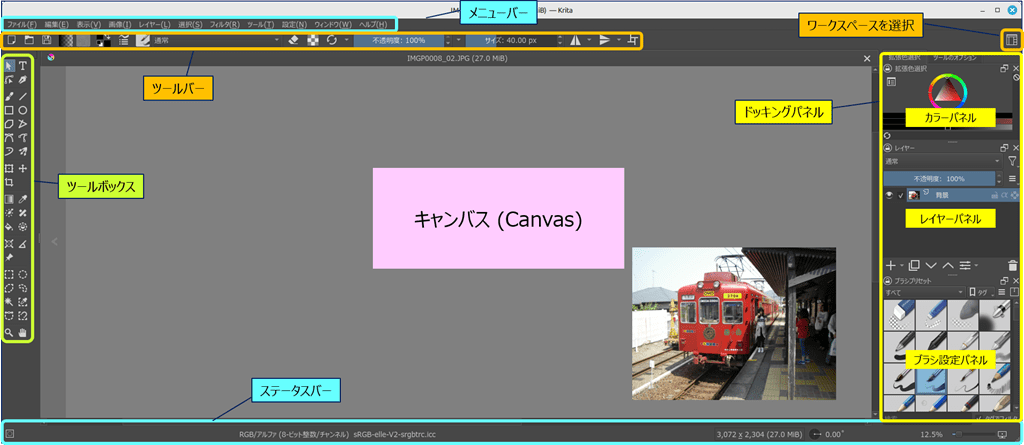Choose the Crop tool in toolbox

pyautogui.click(x=9, y=183)
